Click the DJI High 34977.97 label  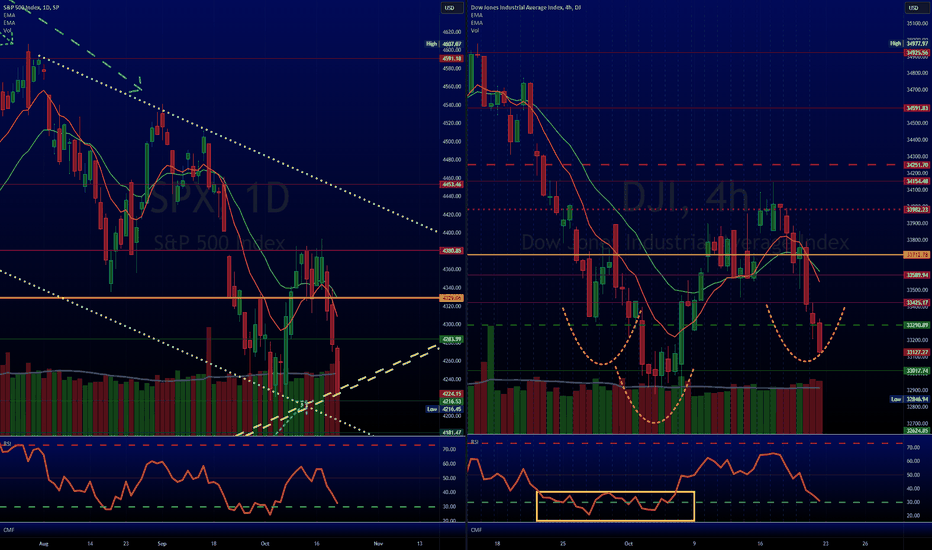click(x=909, y=43)
